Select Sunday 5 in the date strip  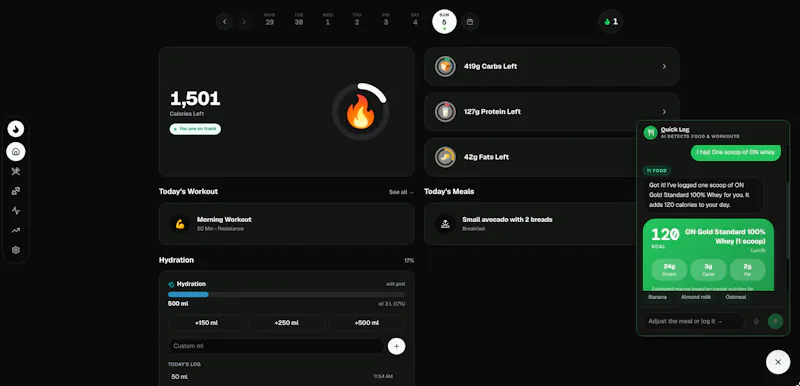(x=444, y=22)
